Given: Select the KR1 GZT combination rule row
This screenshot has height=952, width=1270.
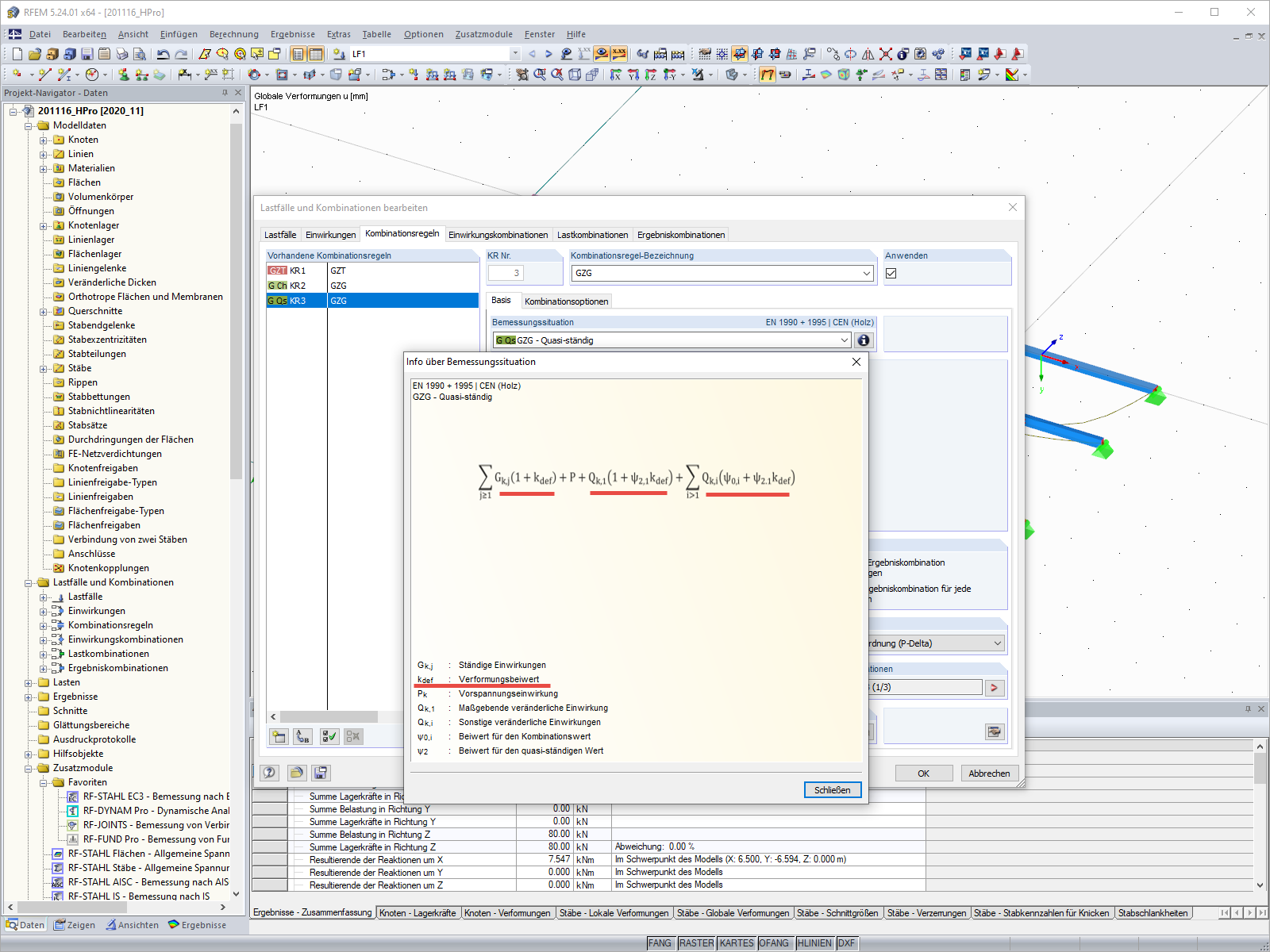Looking at the screenshot, I should coord(372,271).
